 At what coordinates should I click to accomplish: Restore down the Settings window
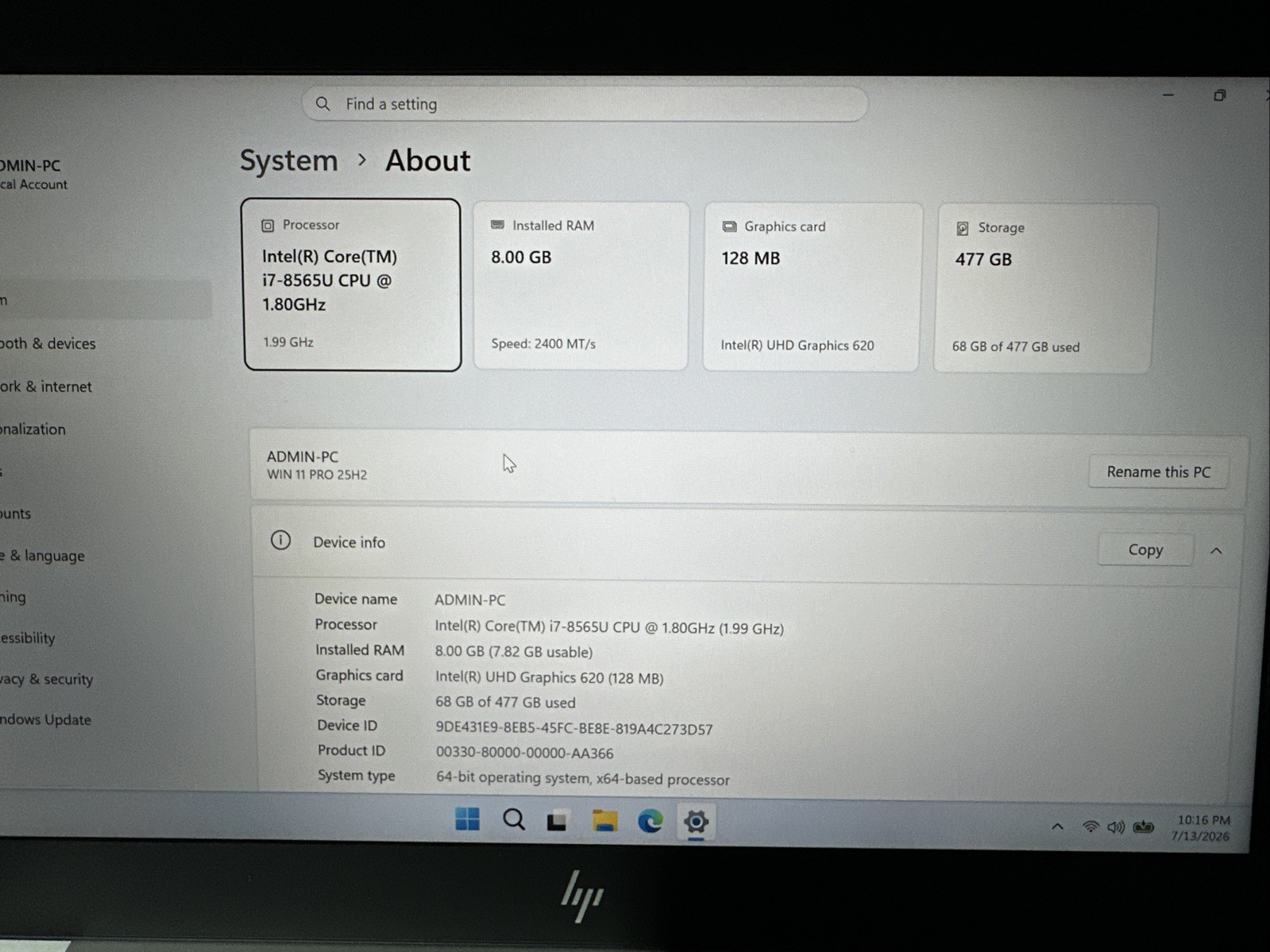coord(1219,95)
